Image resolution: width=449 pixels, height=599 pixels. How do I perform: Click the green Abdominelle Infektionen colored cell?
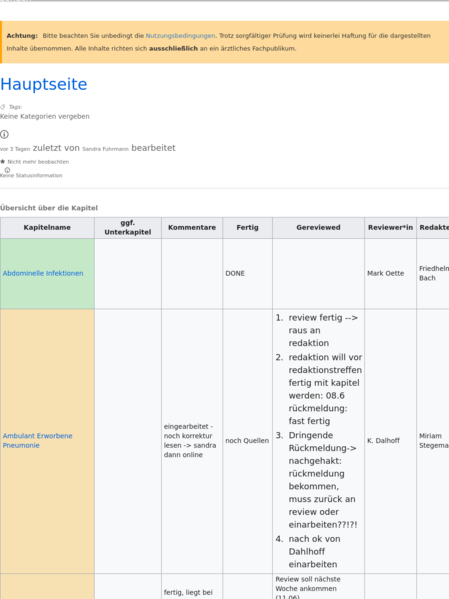click(x=47, y=274)
